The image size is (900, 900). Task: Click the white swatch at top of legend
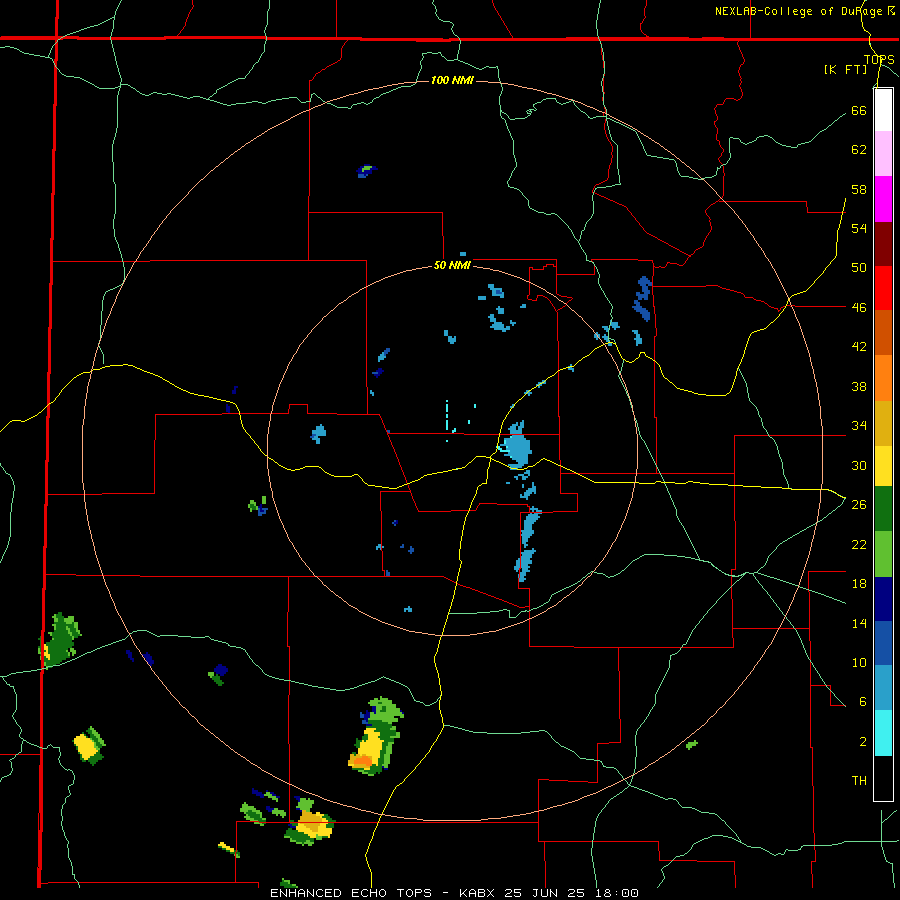[883, 110]
